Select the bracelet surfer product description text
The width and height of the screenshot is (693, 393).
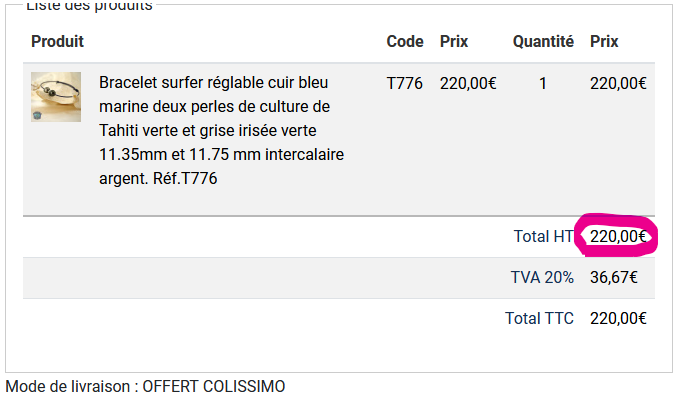tap(221, 130)
